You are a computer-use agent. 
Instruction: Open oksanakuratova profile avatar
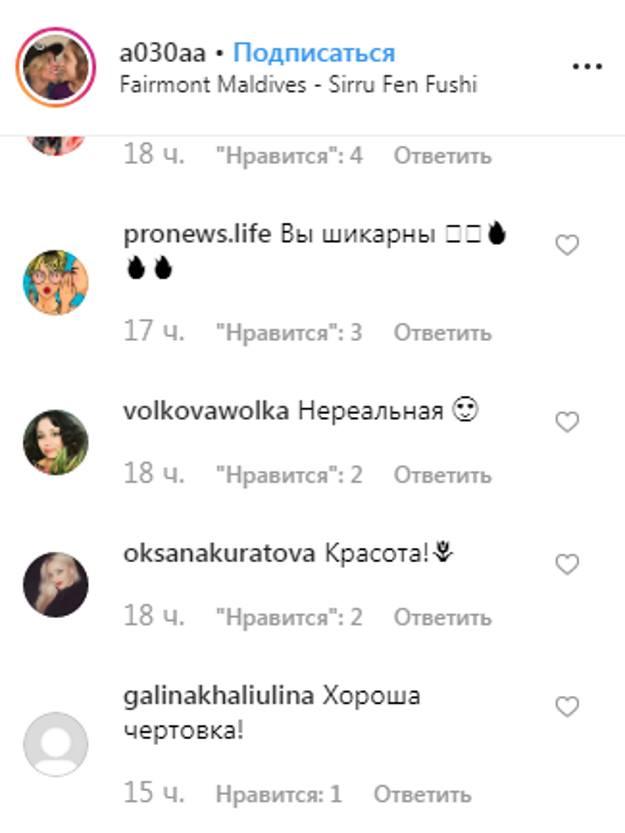(56, 584)
